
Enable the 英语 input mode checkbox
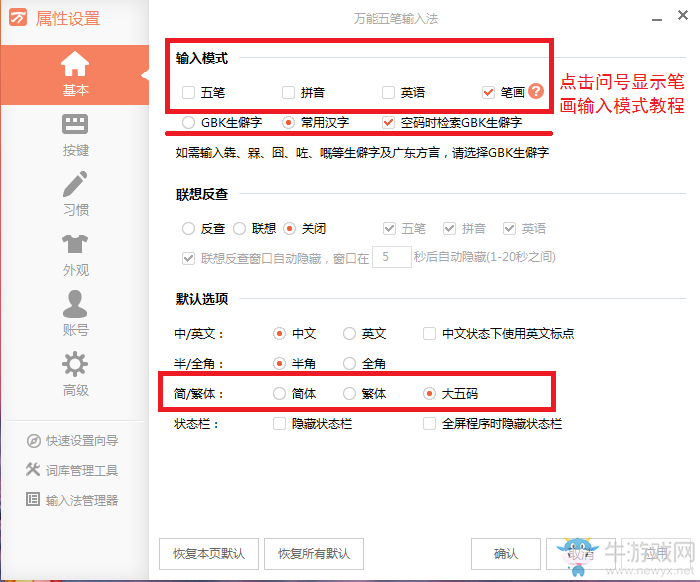pyautogui.click(x=388, y=92)
